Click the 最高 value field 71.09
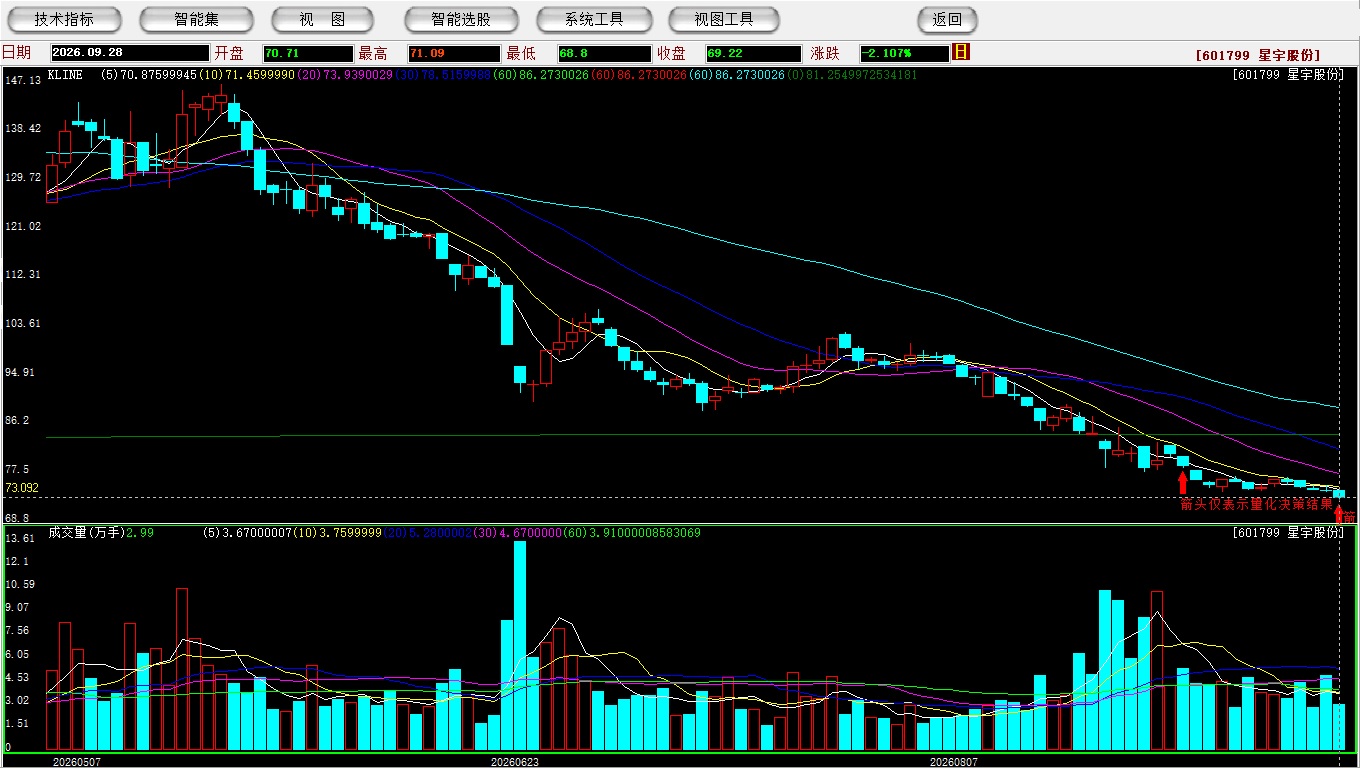Image resolution: width=1360 pixels, height=768 pixels. click(x=454, y=53)
